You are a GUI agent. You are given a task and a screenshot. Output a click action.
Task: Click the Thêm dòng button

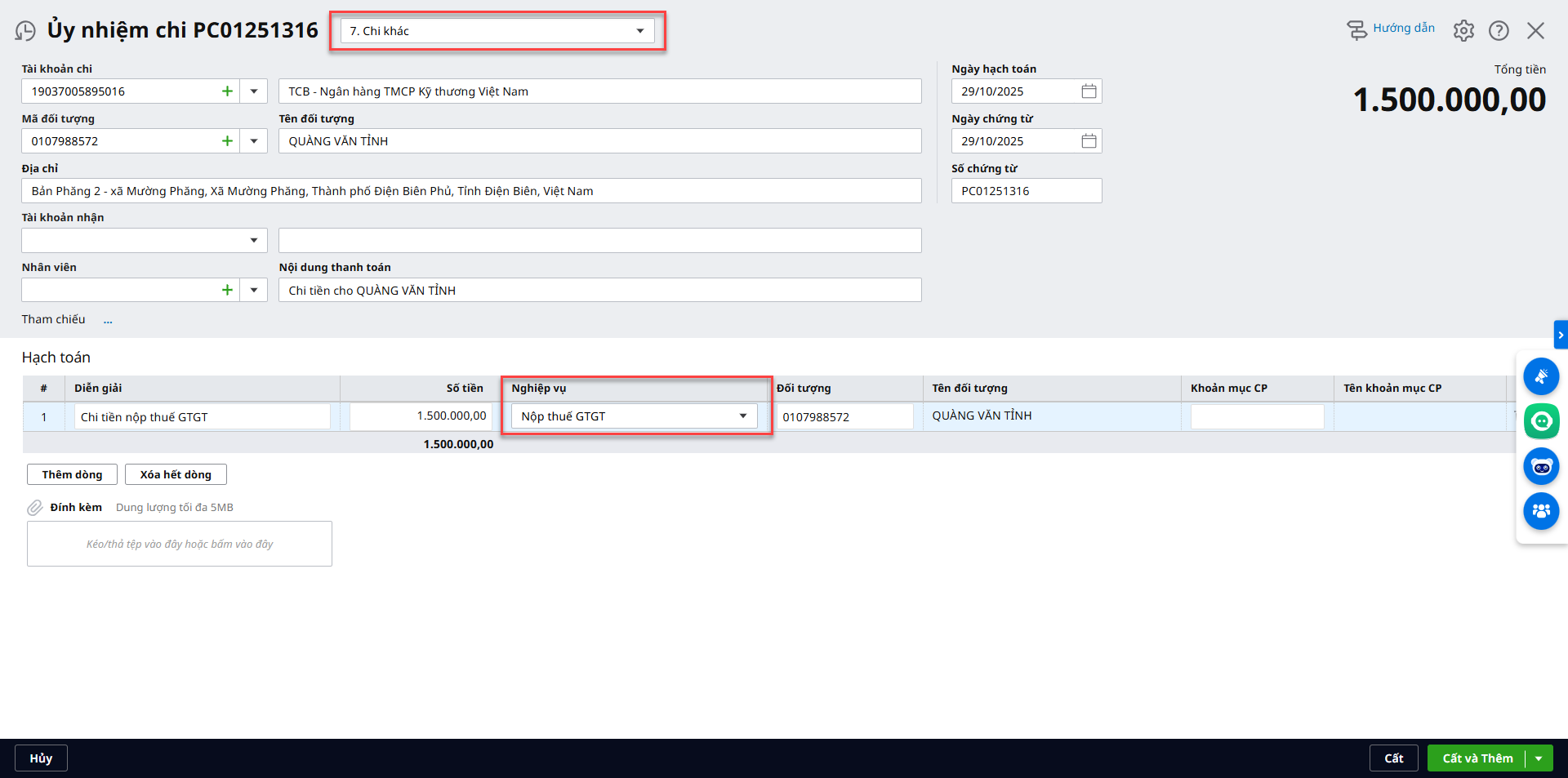coord(72,474)
